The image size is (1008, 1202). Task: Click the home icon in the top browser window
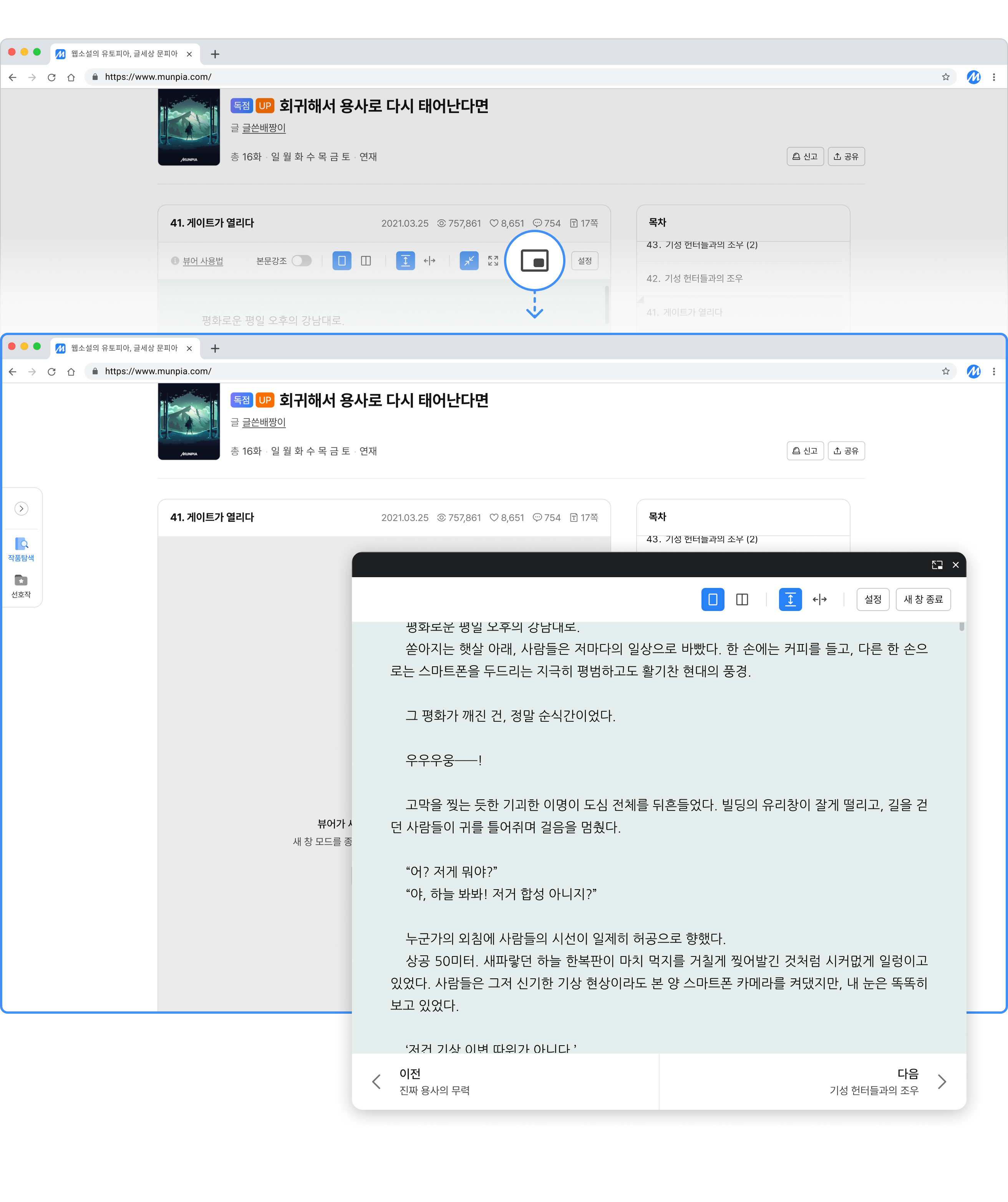(71, 77)
